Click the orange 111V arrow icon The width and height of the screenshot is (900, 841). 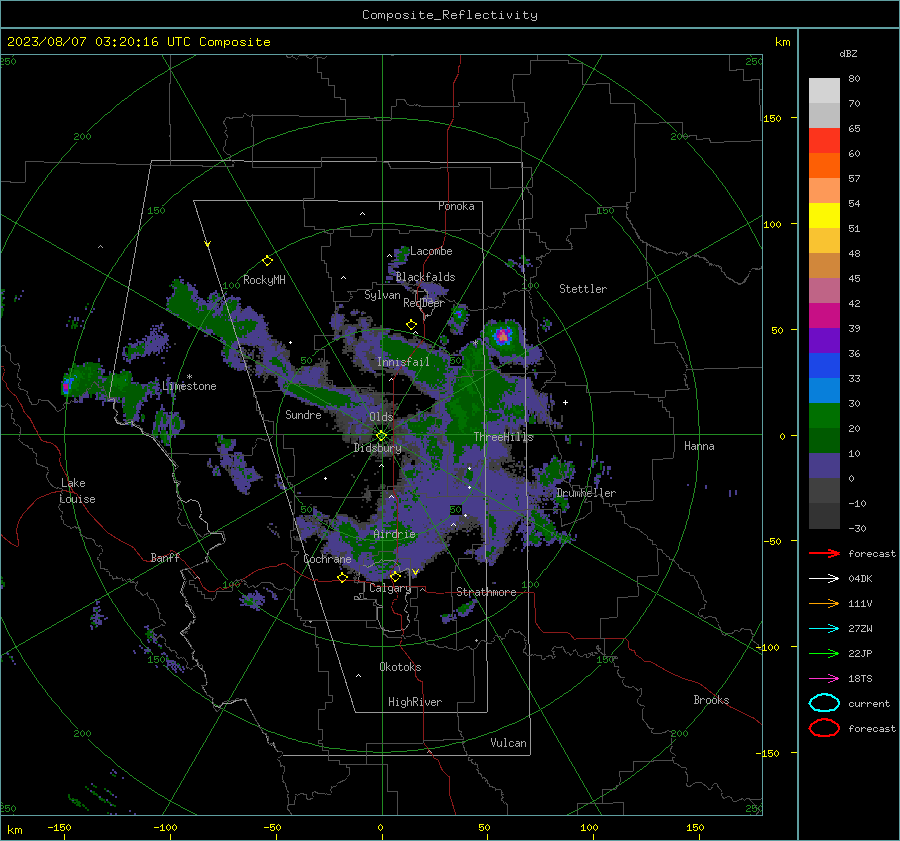pyautogui.click(x=824, y=603)
